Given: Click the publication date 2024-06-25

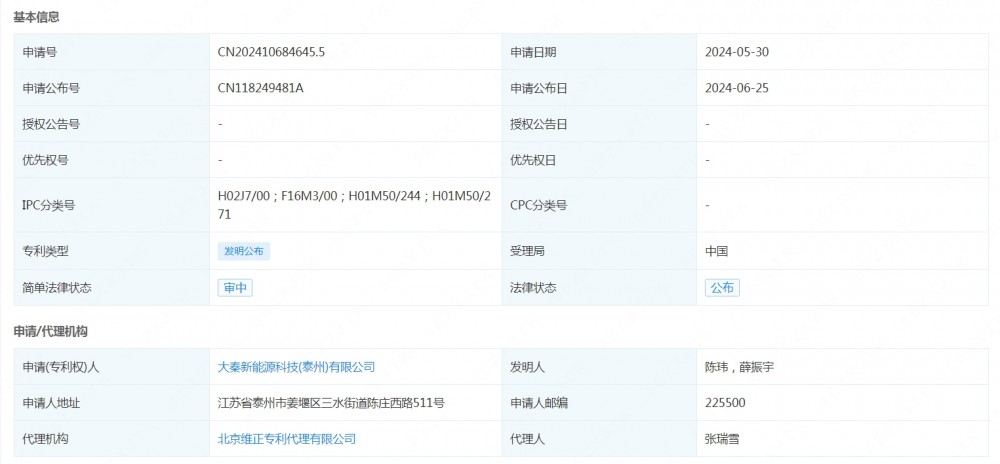Looking at the screenshot, I should [x=736, y=88].
